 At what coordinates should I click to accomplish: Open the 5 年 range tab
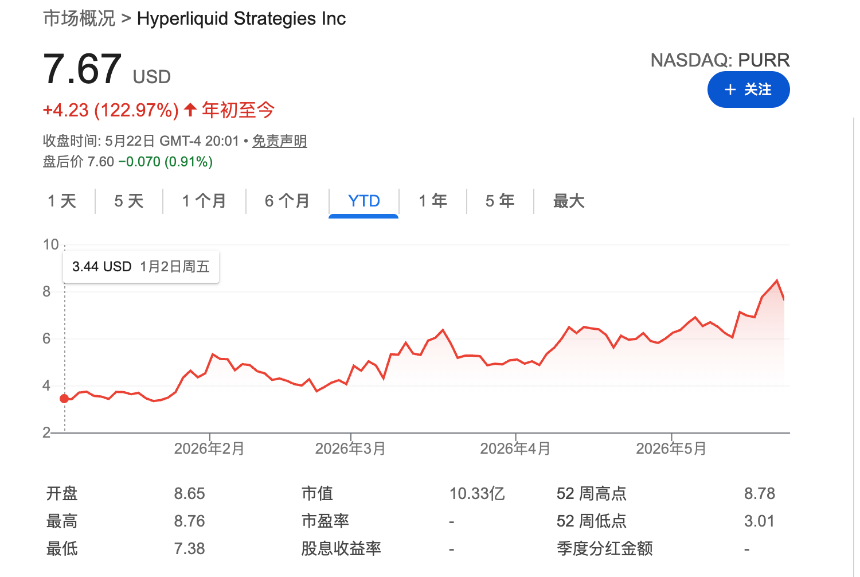(500, 201)
